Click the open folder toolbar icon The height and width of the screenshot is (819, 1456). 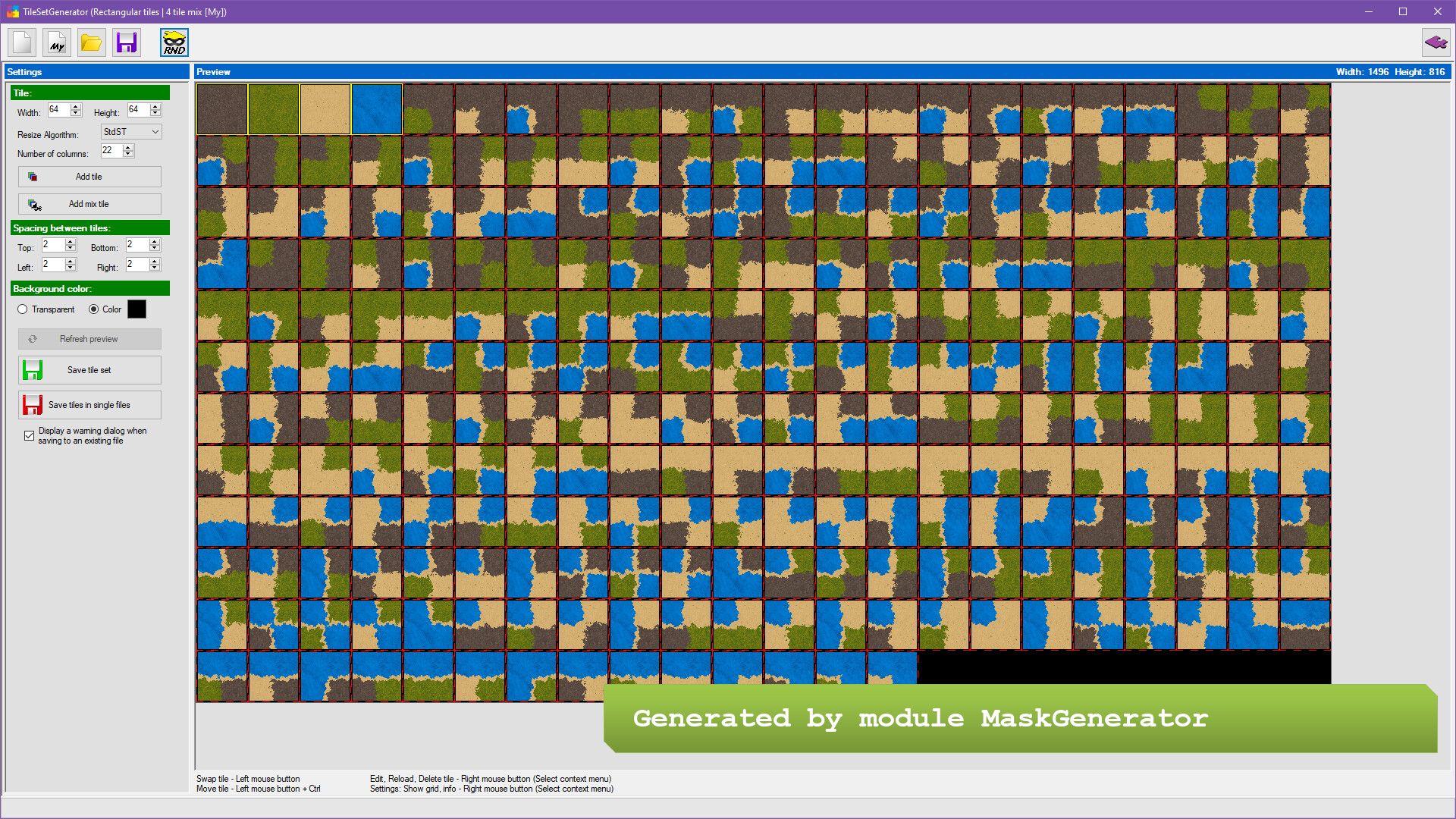click(91, 42)
